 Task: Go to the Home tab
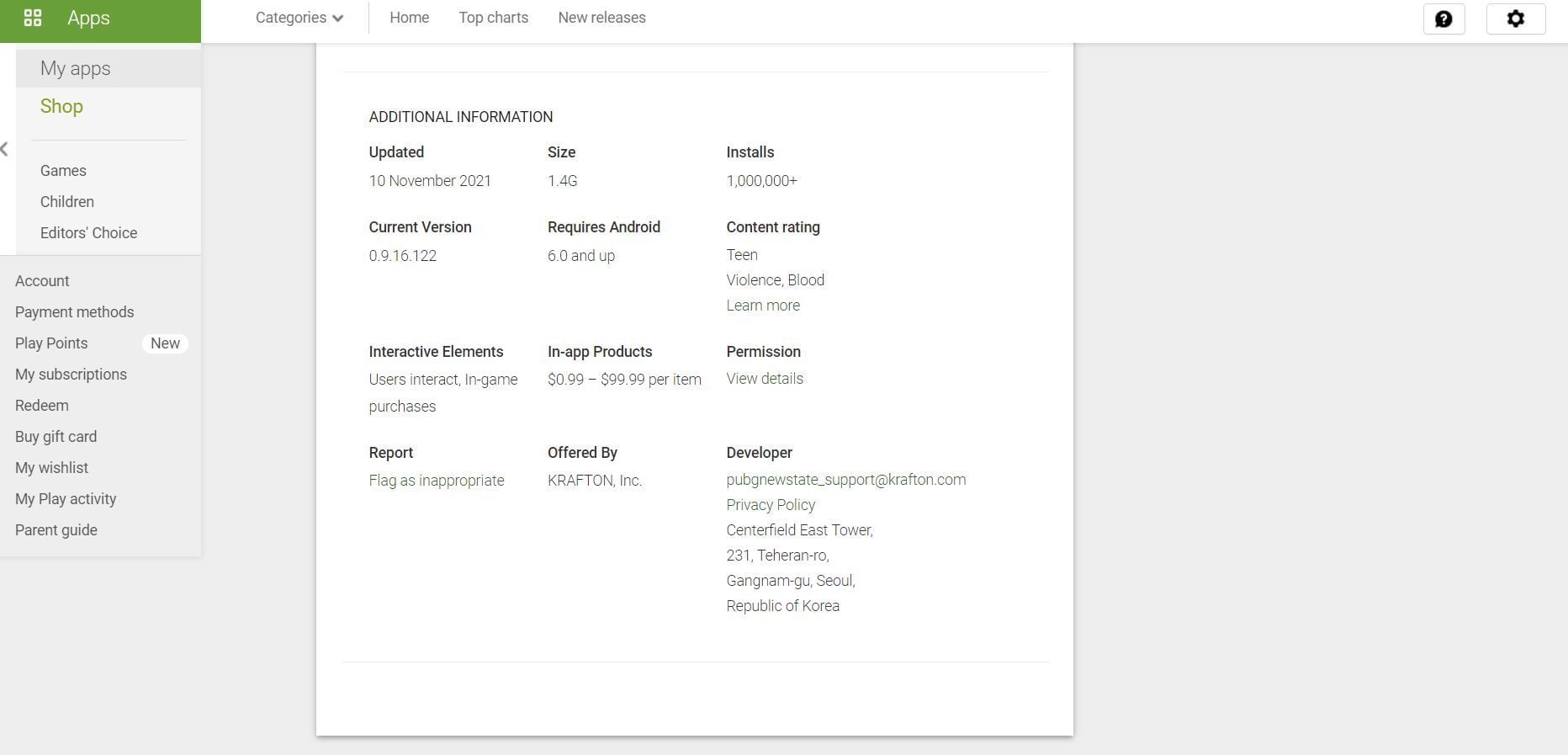click(409, 18)
